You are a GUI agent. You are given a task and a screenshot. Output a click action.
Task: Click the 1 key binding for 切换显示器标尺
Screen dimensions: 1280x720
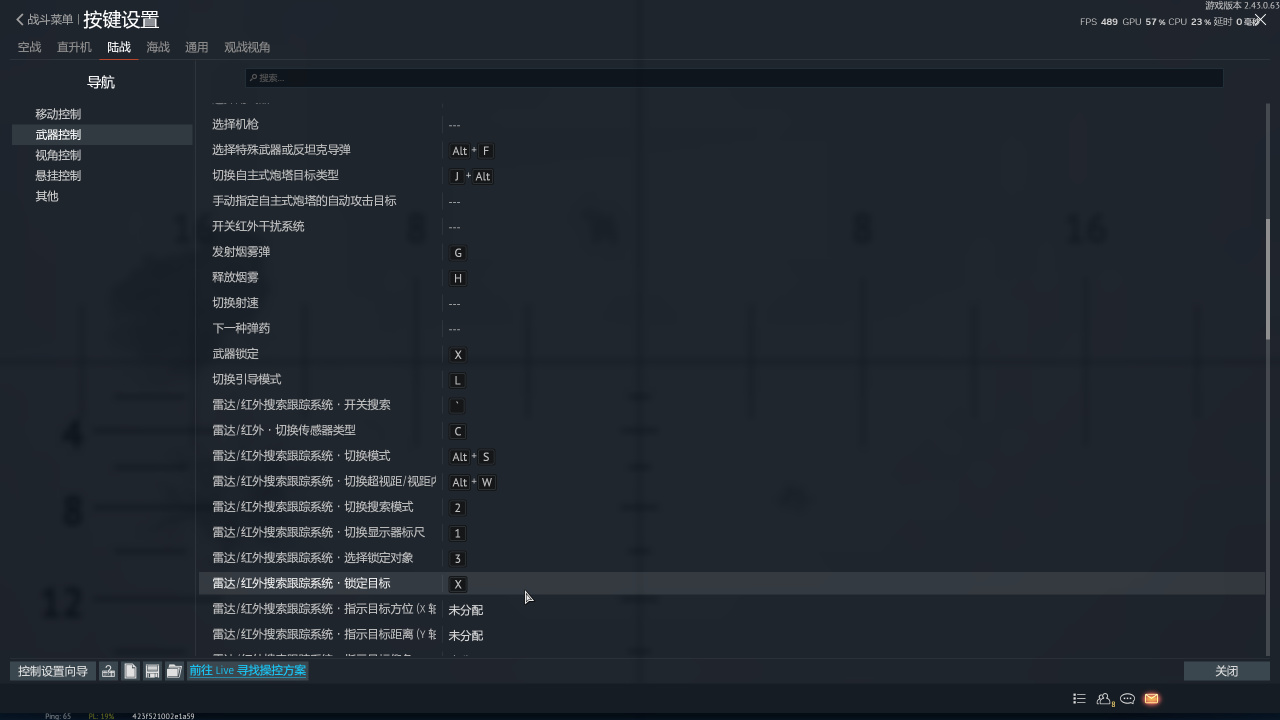tap(458, 533)
